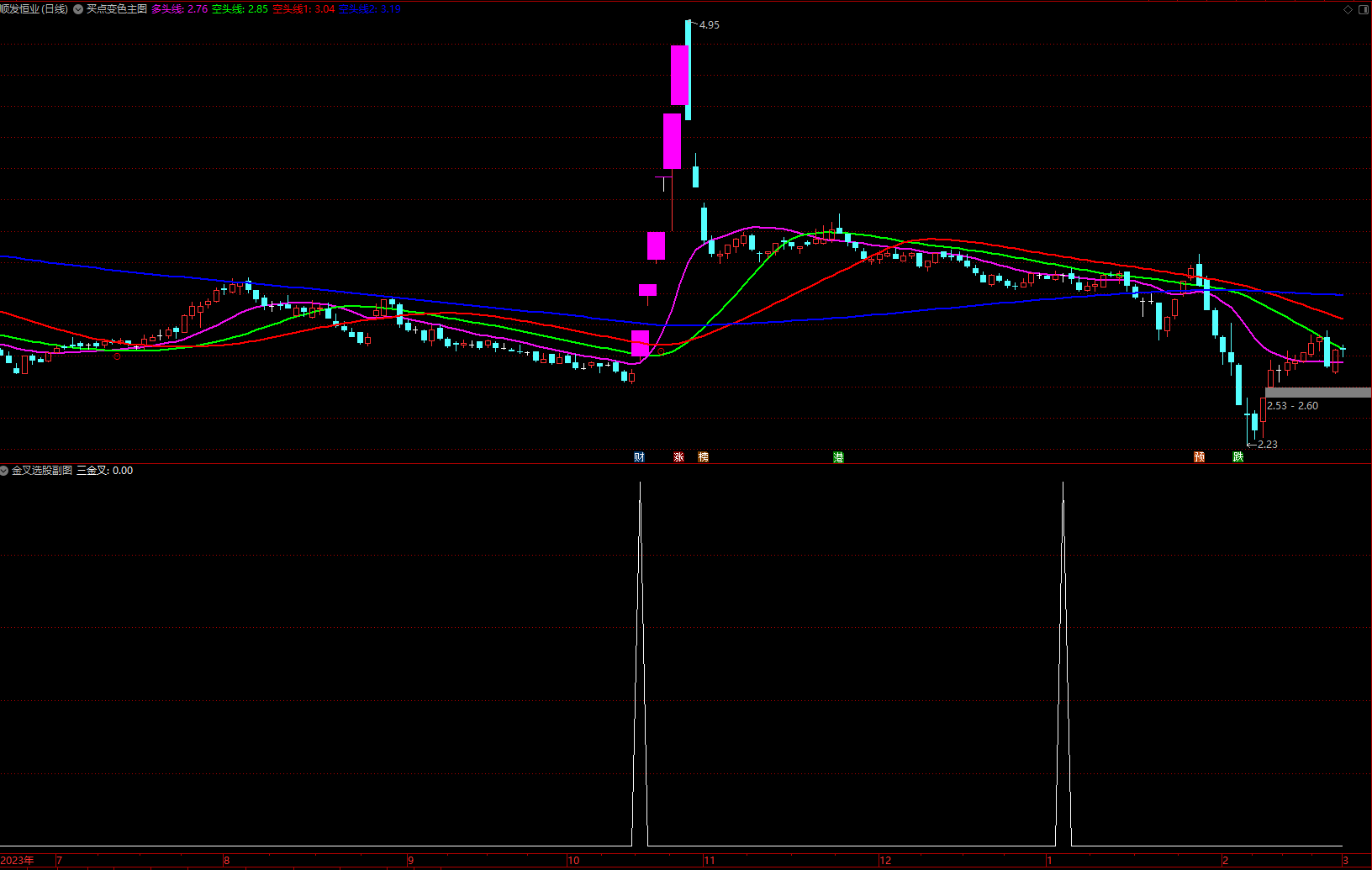Image resolution: width=1372 pixels, height=870 pixels.
Task: Toggle the side panel icon at top-right
Action: click(1363, 9)
